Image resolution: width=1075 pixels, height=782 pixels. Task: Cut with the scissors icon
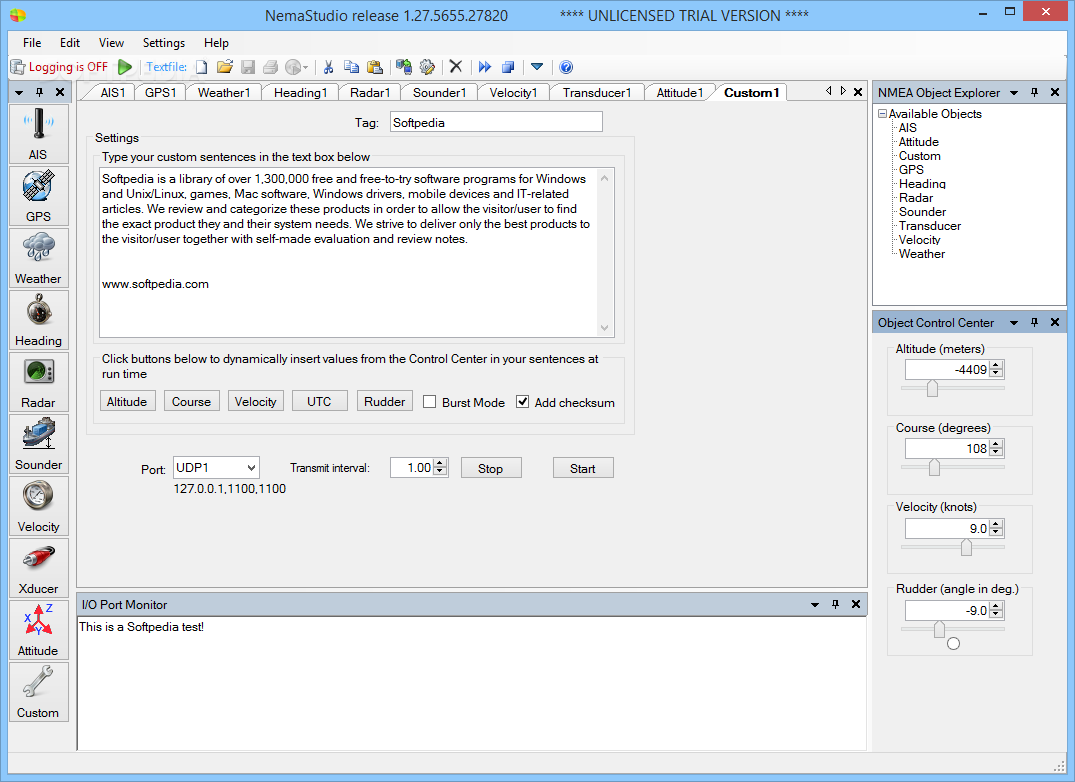(328, 67)
